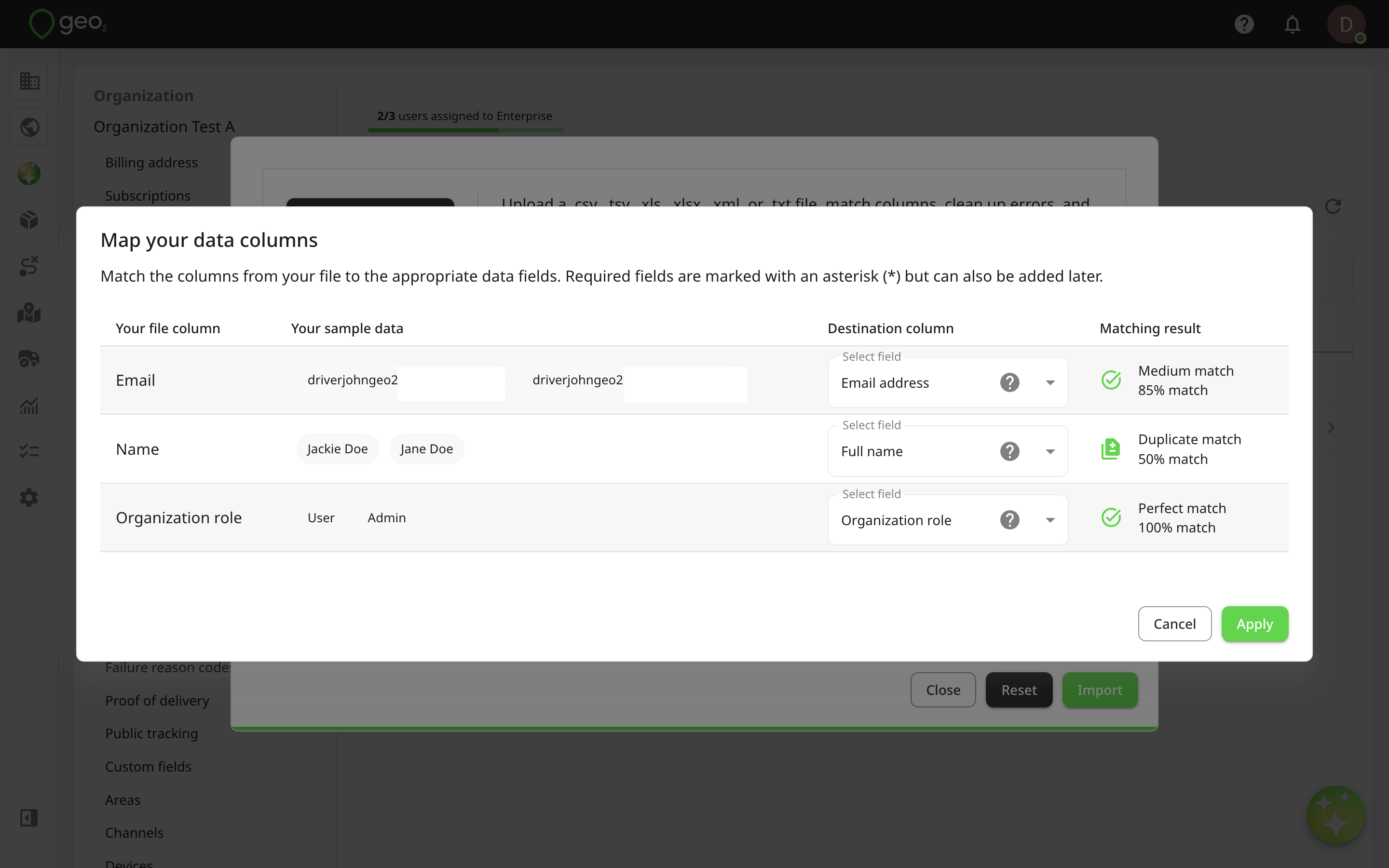The width and height of the screenshot is (1389, 868).
Task: Open the analytics chart sidebar icon
Action: click(29, 405)
